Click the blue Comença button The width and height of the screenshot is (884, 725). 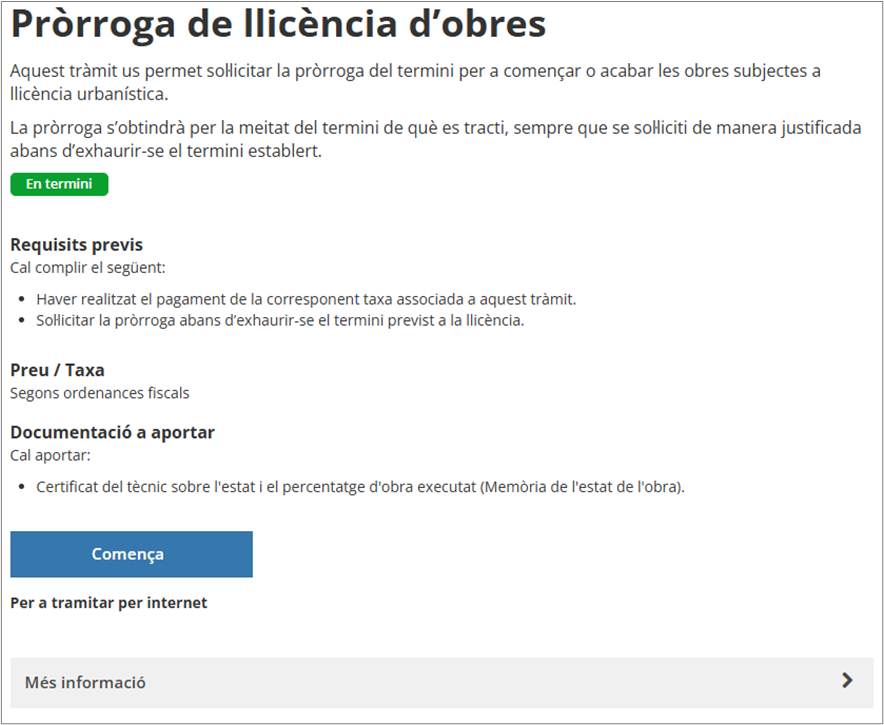click(131, 554)
